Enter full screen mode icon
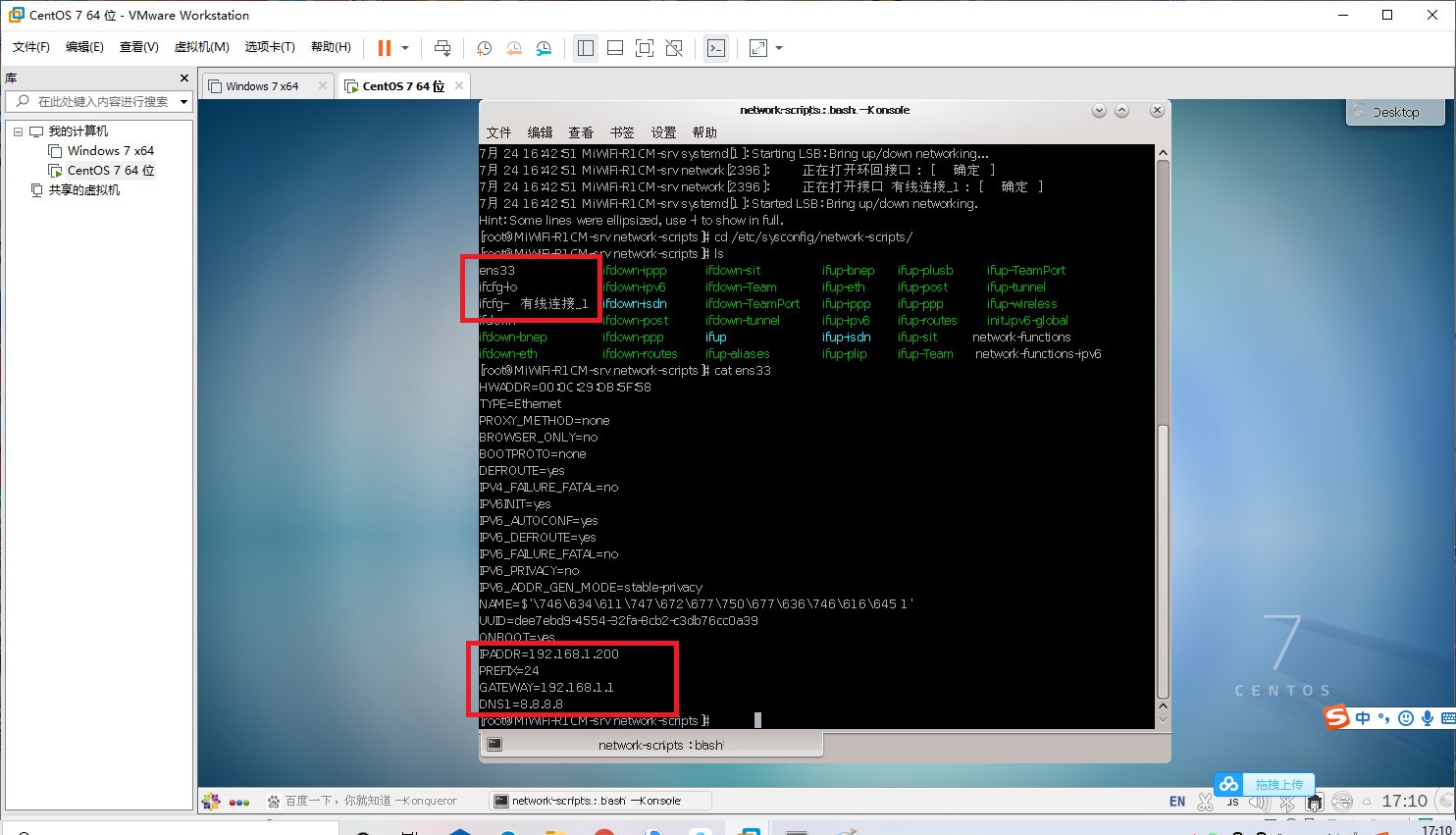The image size is (1456, 835). pos(645,48)
